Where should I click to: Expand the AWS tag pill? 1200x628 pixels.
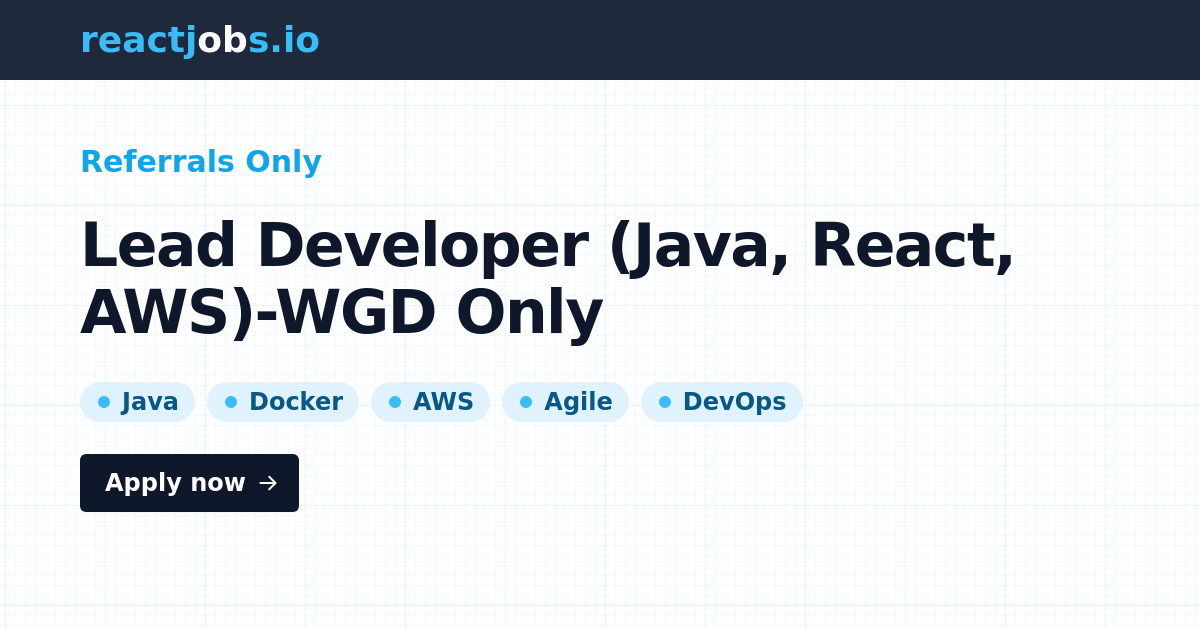(x=430, y=401)
